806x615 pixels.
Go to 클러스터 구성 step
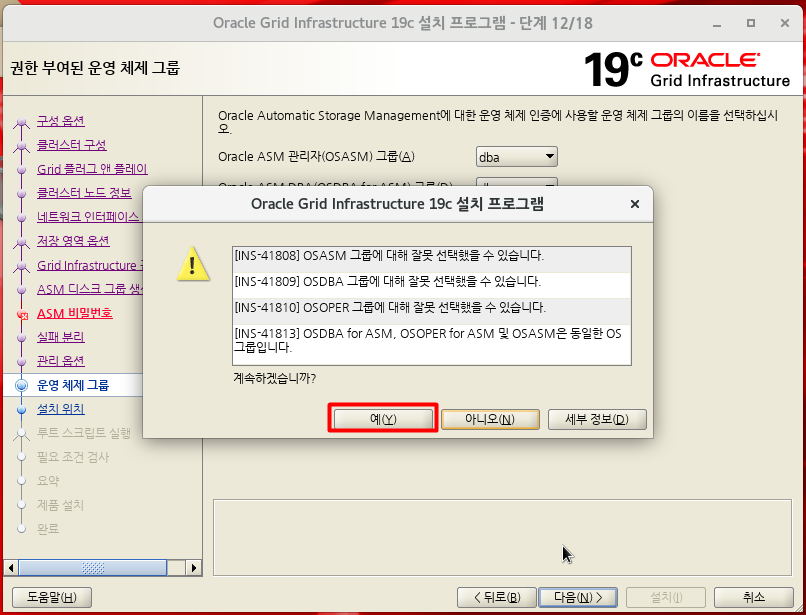coord(71,145)
